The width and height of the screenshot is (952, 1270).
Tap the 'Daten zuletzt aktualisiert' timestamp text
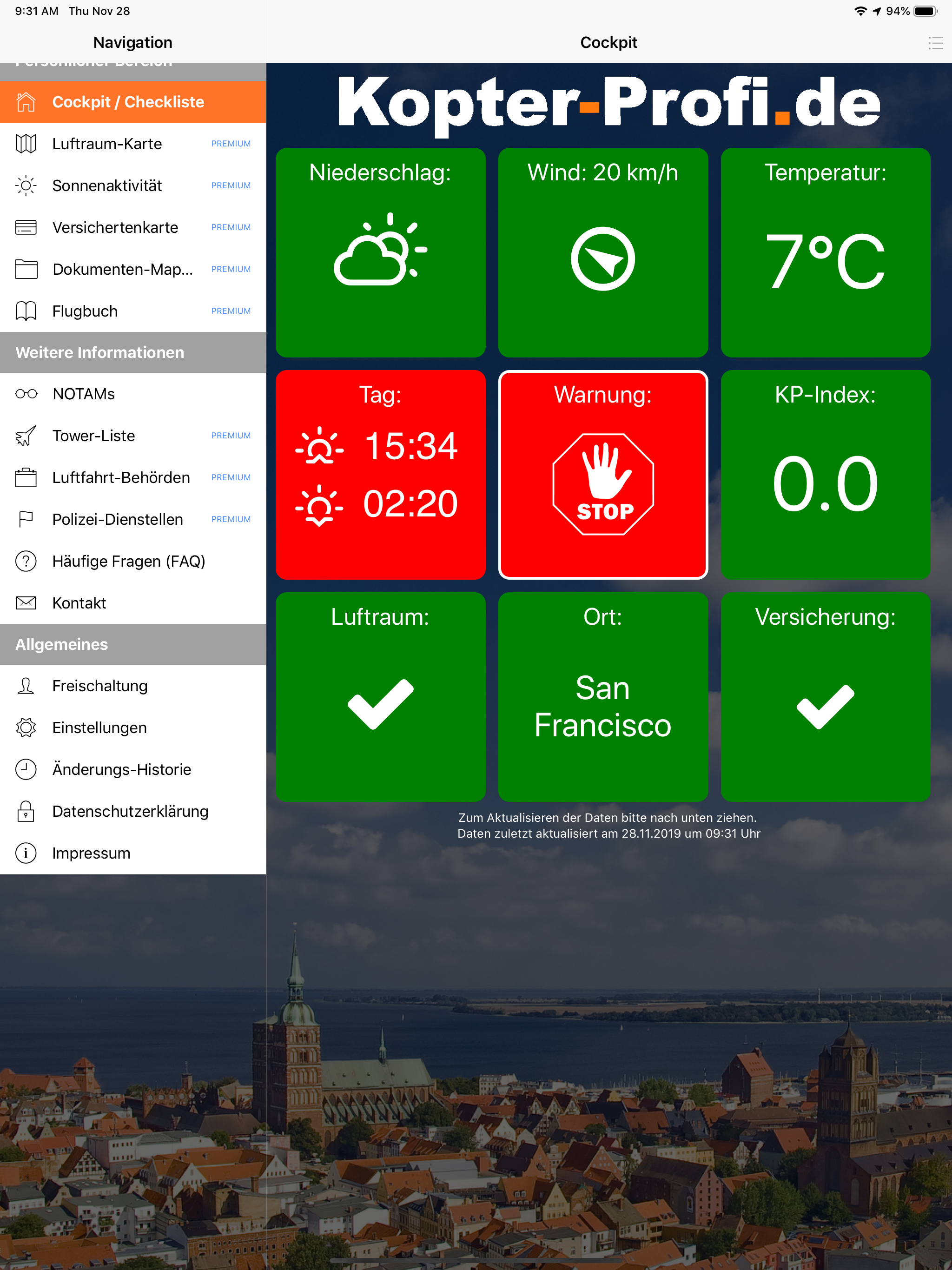tap(608, 833)
